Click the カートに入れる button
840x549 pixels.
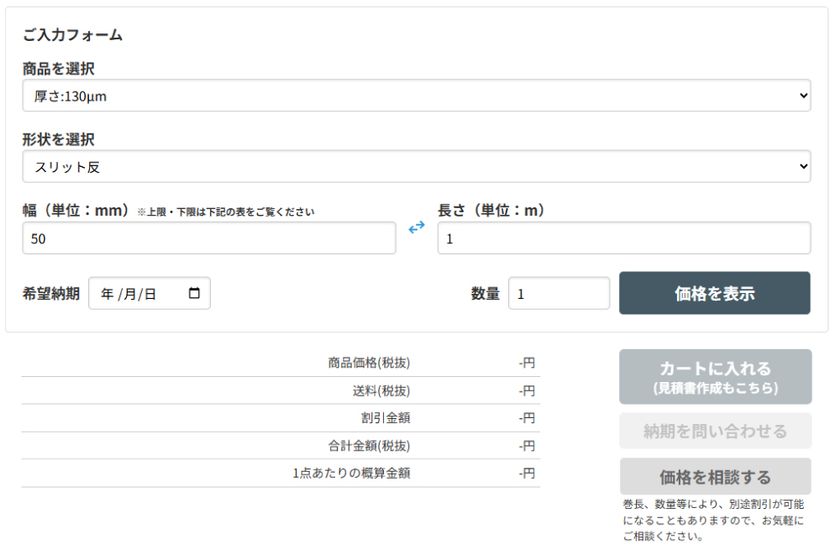[x=715, y=376]
